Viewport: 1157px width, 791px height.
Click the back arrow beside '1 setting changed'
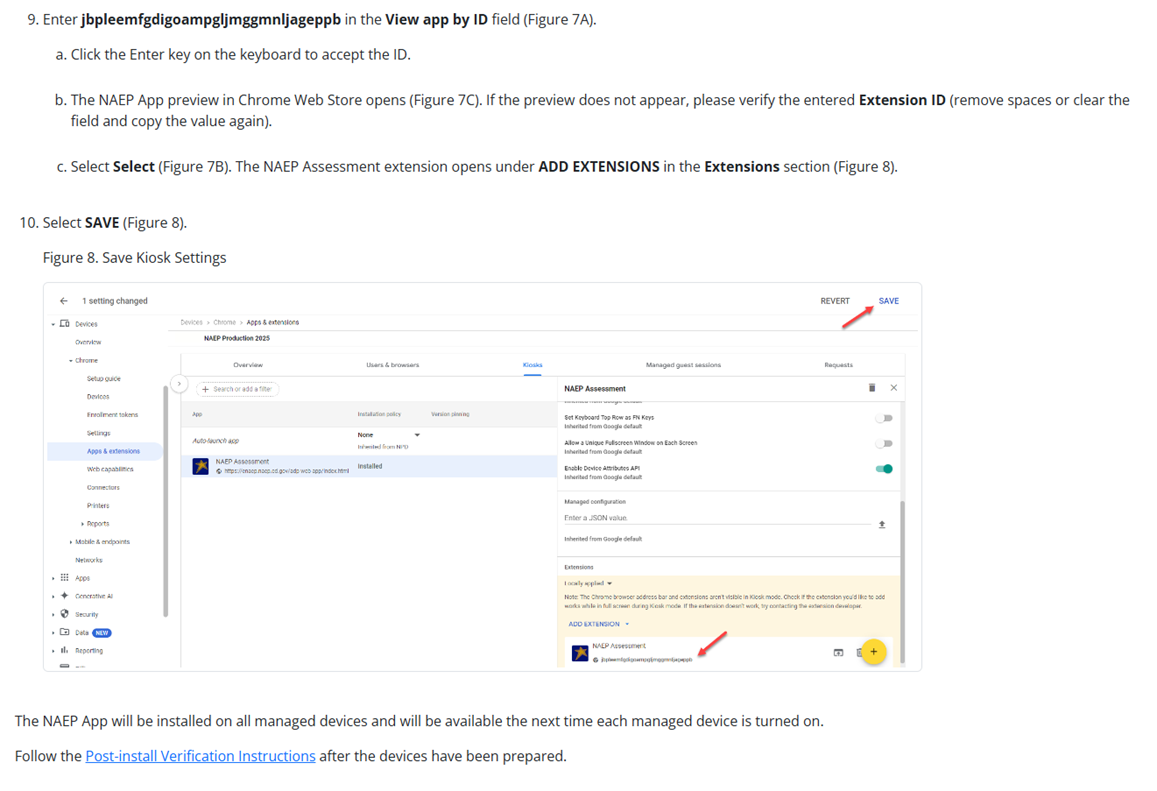(x=63, y=301)
